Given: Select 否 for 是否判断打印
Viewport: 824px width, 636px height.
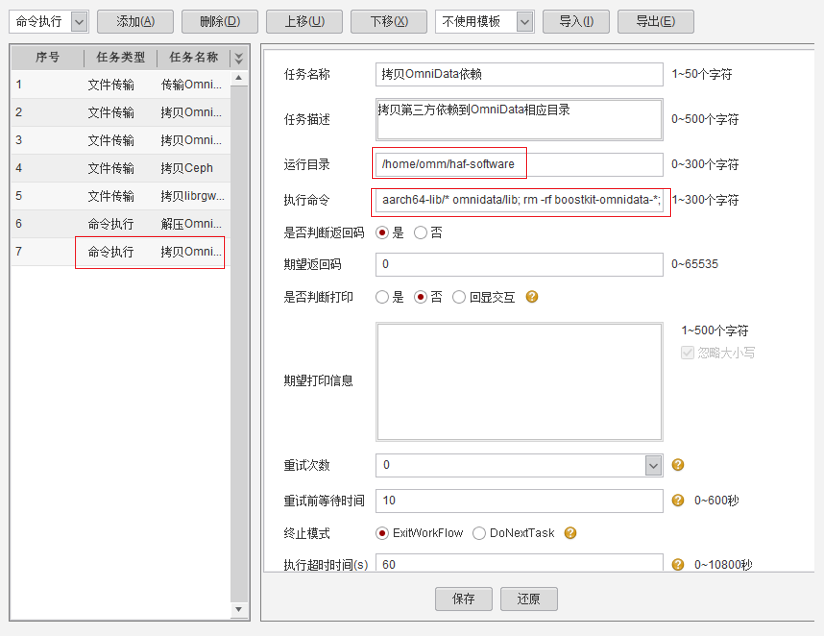Looking at the screenshot, I should tap(420, 297).
